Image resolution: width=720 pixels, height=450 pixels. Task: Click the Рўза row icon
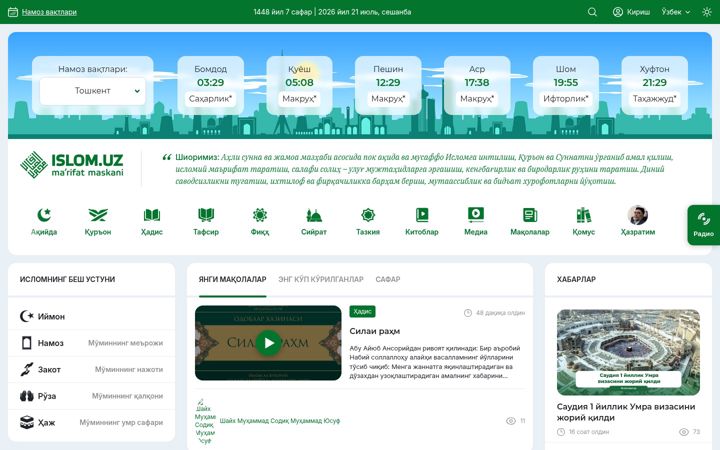pos(27,396)
